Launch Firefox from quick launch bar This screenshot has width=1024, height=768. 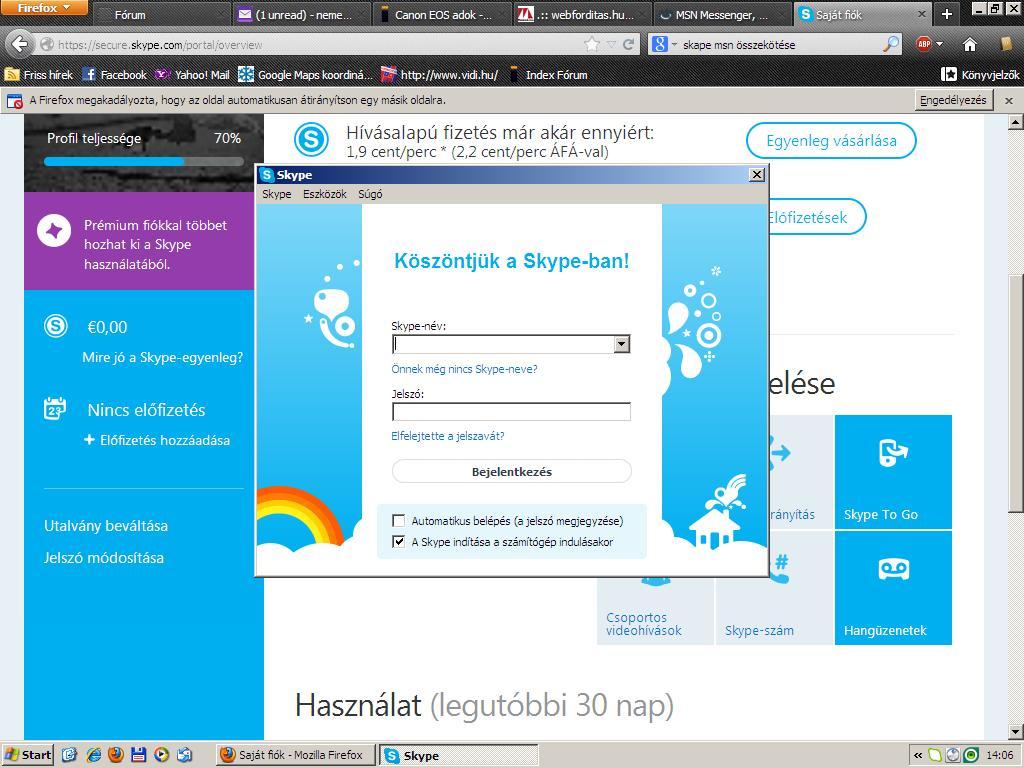[116, 755]
